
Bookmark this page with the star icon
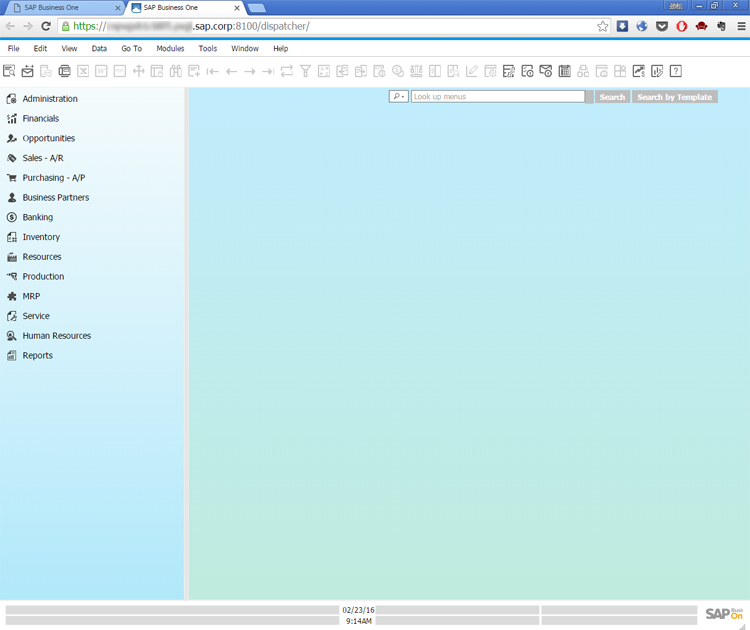pyautogui.click(x=603, y=26)
